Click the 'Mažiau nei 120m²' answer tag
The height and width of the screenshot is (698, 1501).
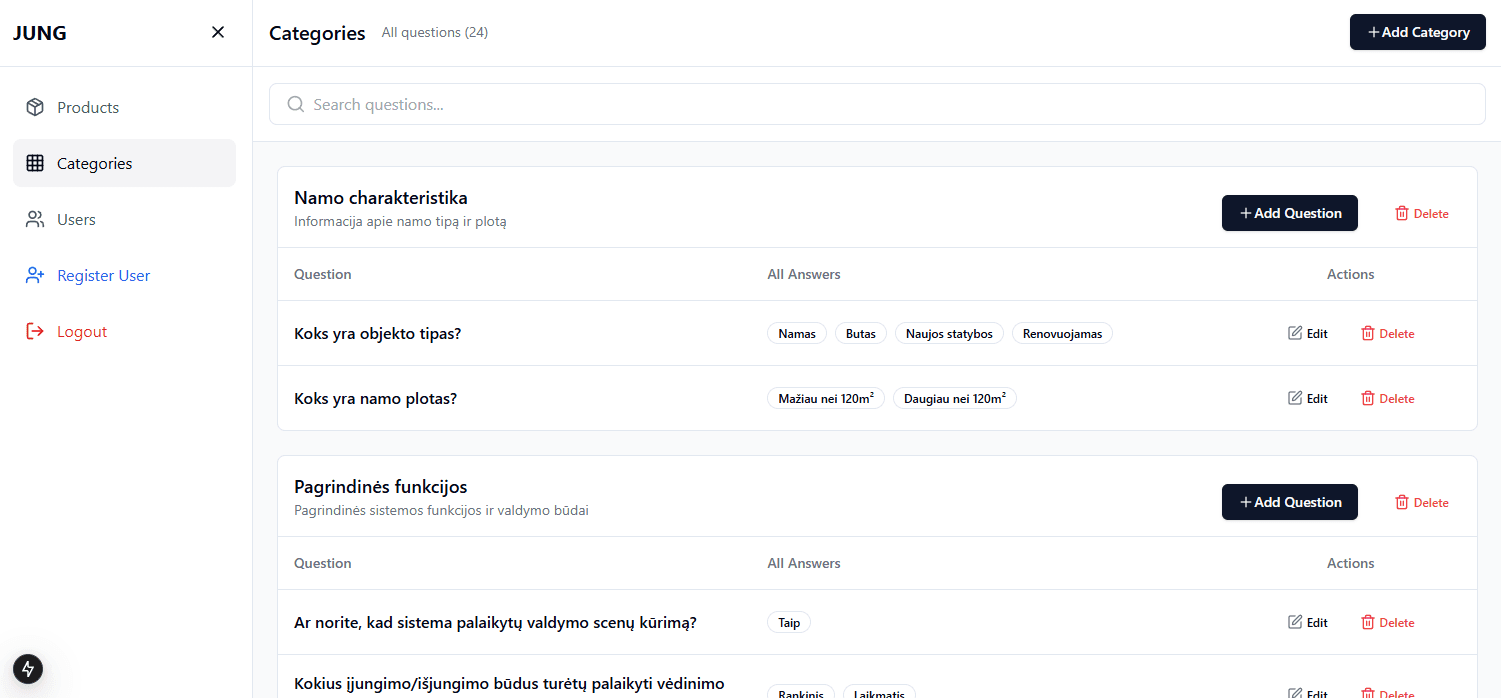tap(826, 398)
